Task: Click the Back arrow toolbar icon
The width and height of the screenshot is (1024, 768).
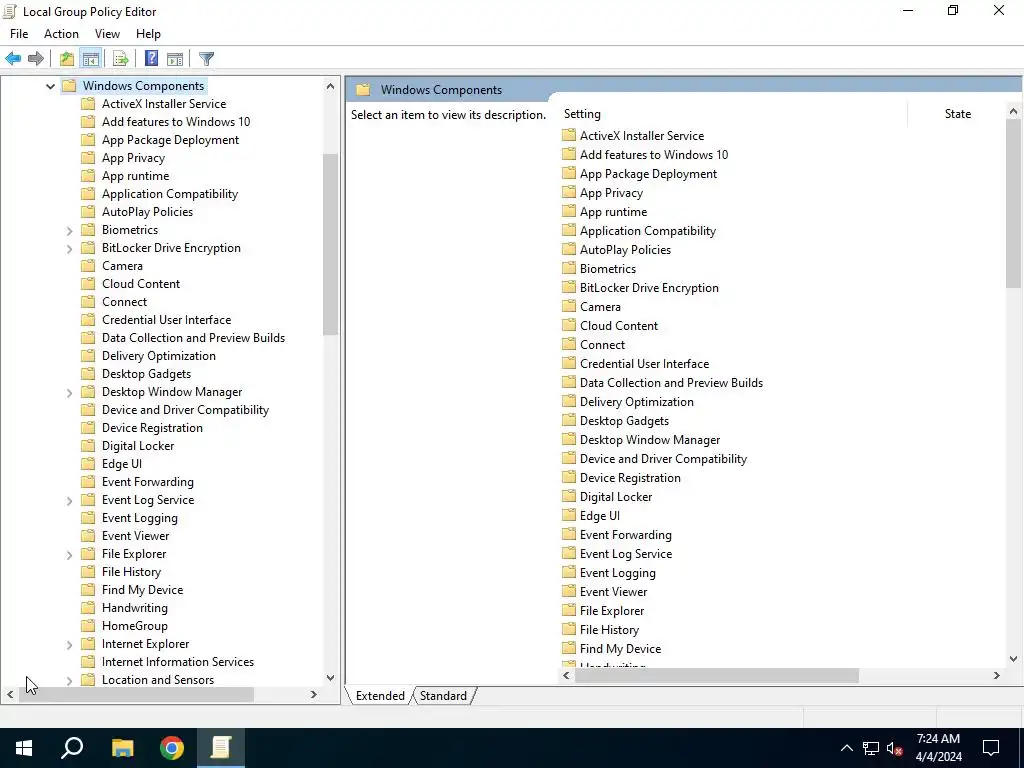Action: point(13,59)
